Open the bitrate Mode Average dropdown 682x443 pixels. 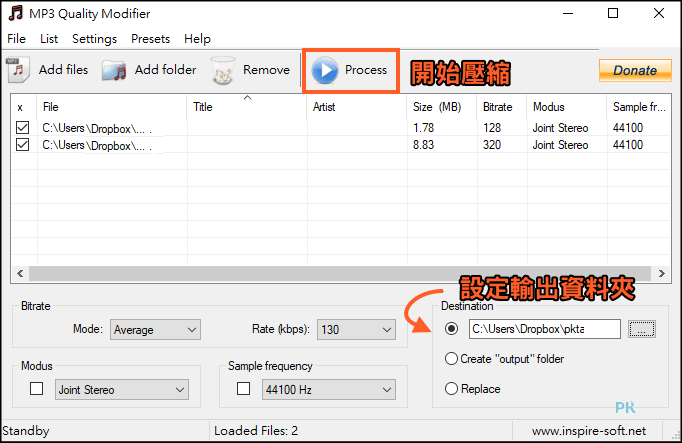pyautogui.click(x=155, y=330)
